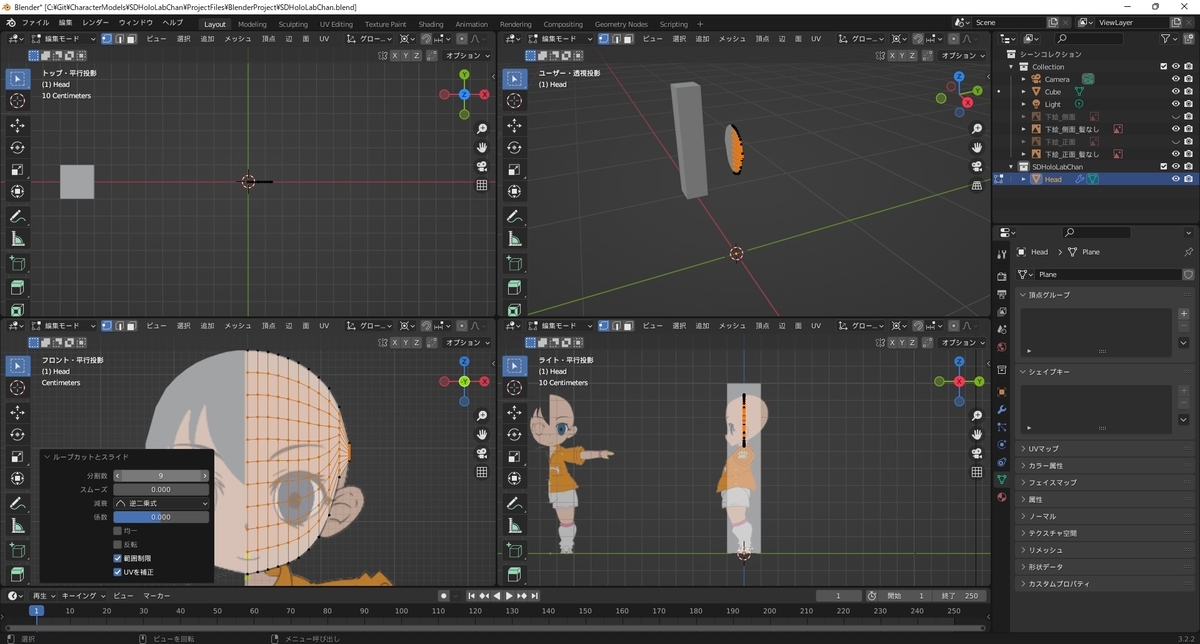Image resolution: width=1200 pixels, height=644 pixels.
Task: Uncheck the UVを補正 checkbox
Action: pyautogui.click(x=117, y=572)
